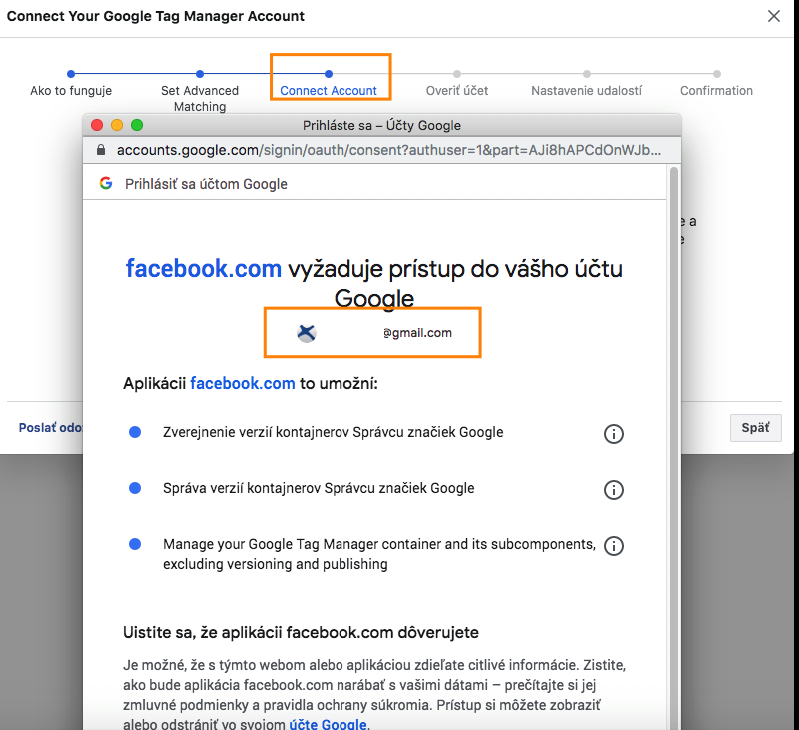Screen dimensions: 799x730
Task: Select the Set Advanced Matching step
Action: 200,98
